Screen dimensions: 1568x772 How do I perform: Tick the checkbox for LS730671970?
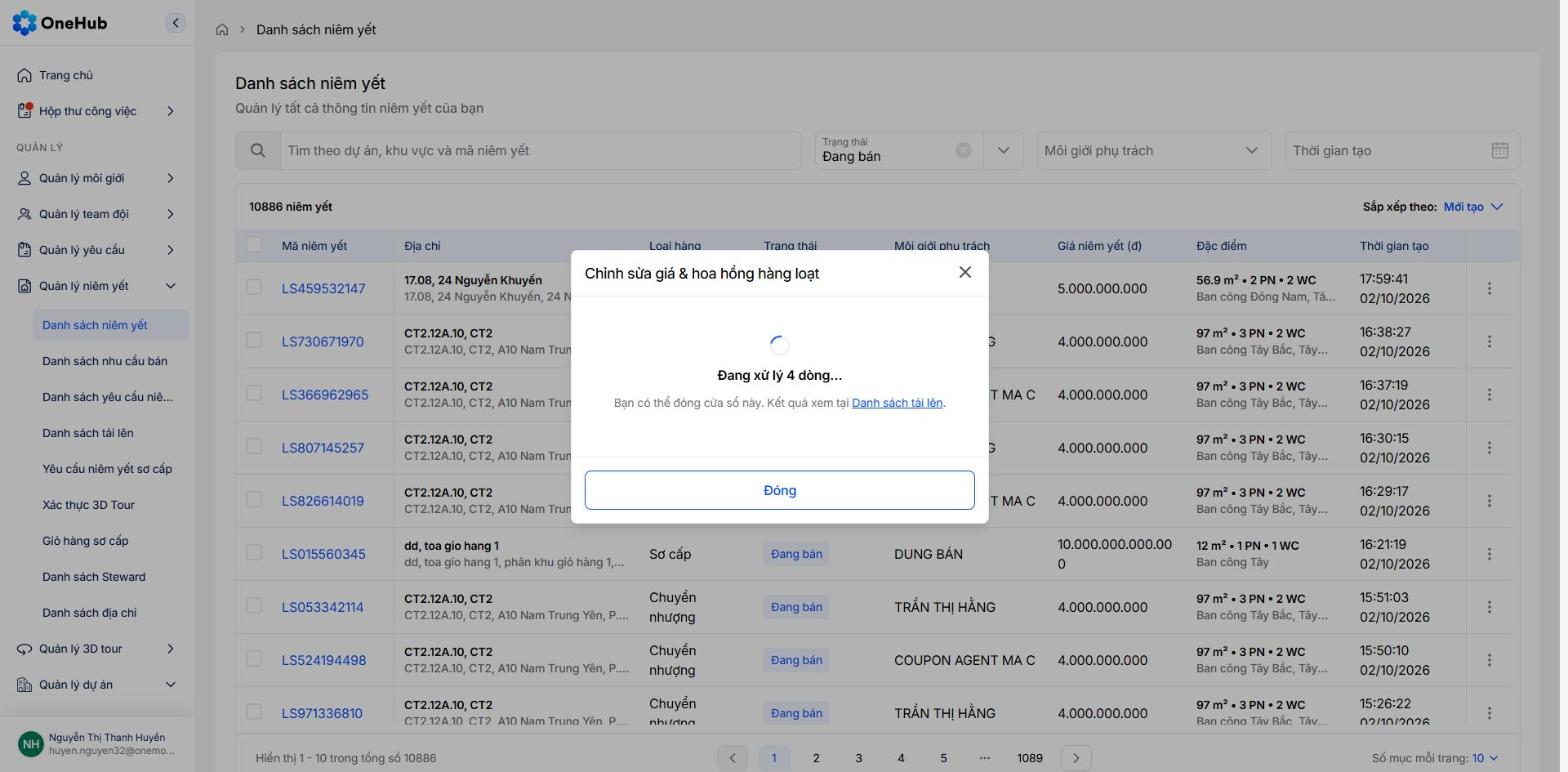click(x=254, y=340)
